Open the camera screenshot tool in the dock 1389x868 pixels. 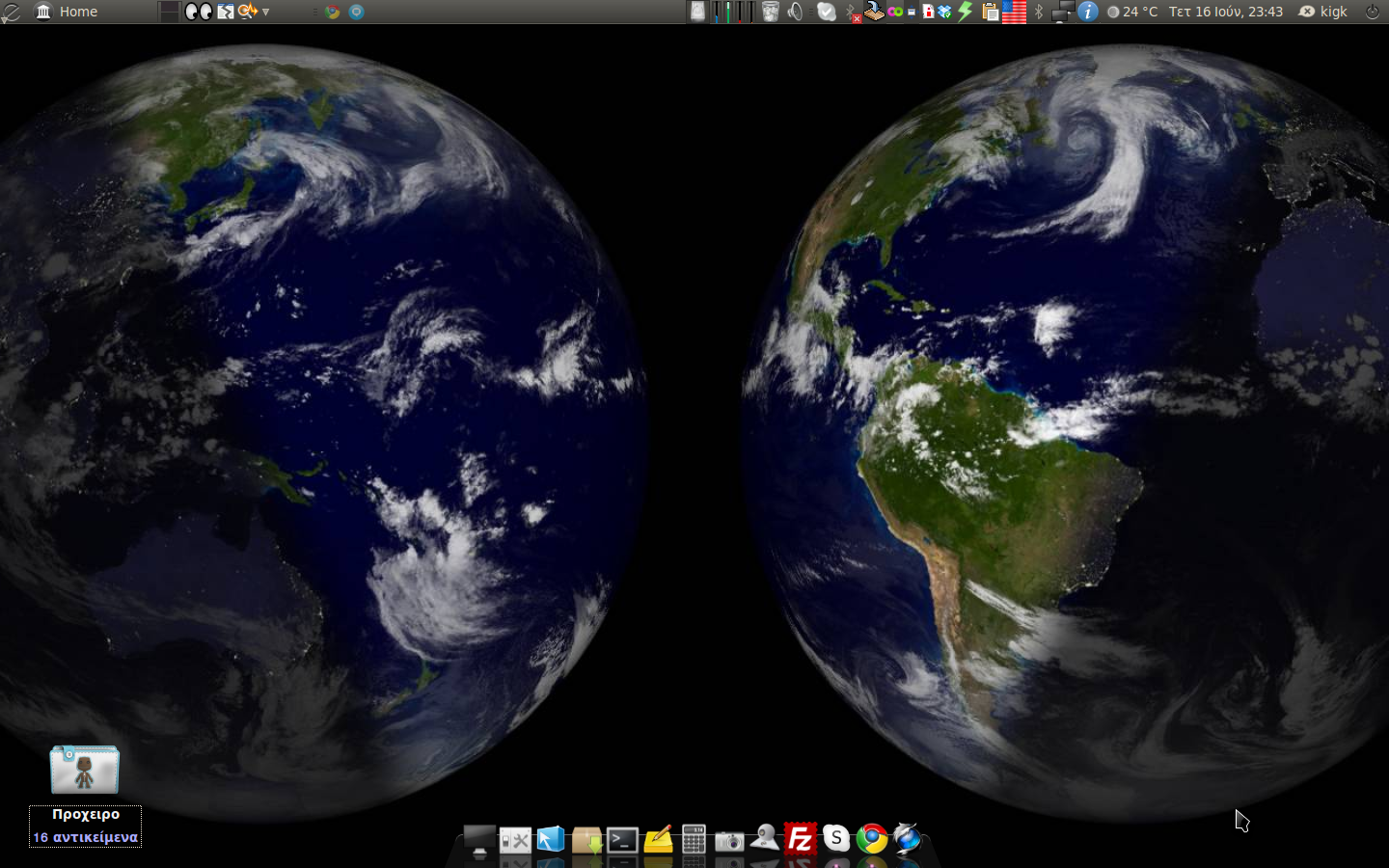click(729, 841)
